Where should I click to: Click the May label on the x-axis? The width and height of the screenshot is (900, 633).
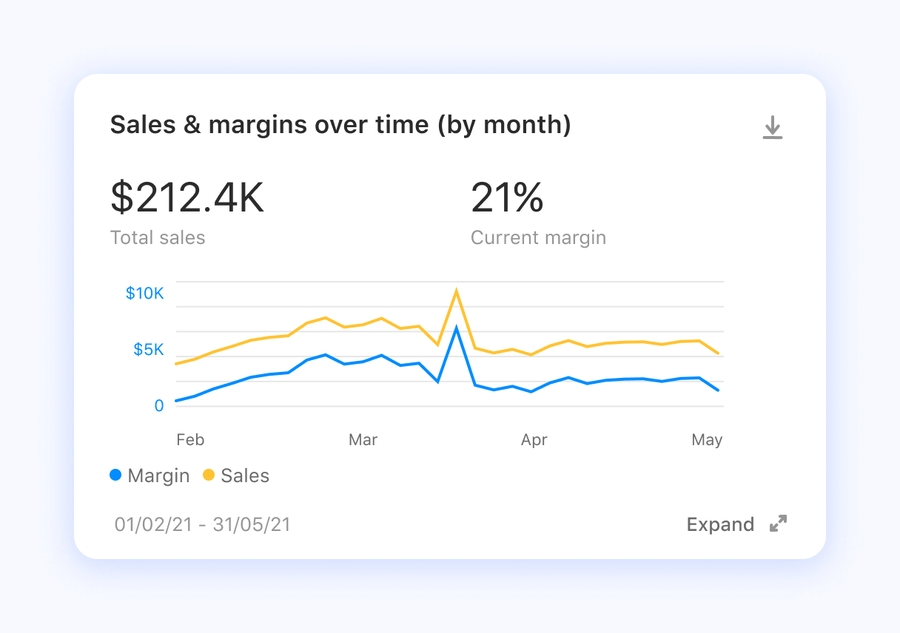pyautogui.click(x=707, y=440)
